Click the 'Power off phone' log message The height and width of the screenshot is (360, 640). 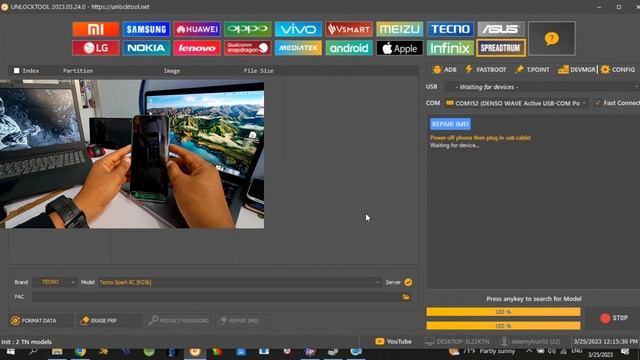coord(480,138)
